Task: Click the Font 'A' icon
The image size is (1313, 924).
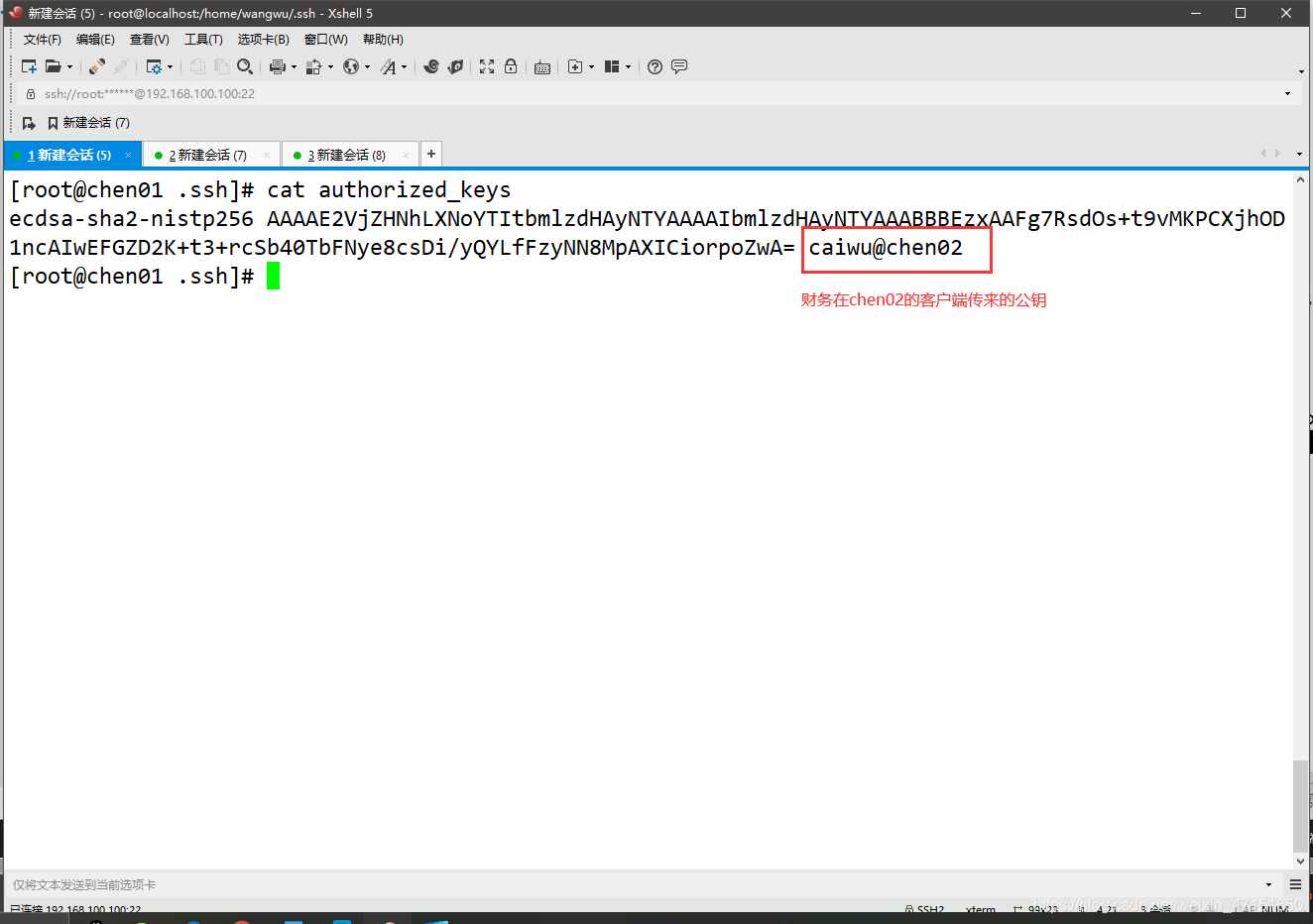Action: click(388, 66)
